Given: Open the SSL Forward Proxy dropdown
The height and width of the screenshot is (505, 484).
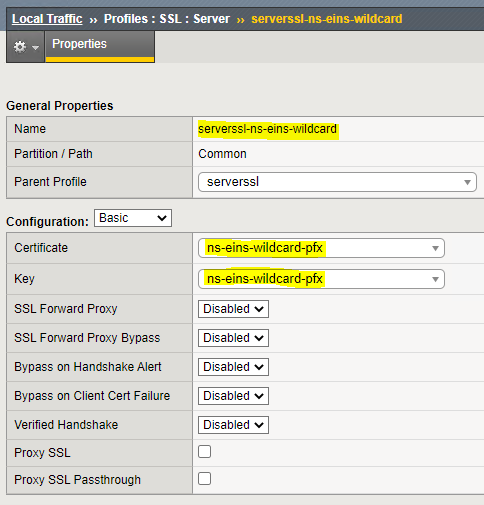Looking at the screenshot, I should 233,309.
